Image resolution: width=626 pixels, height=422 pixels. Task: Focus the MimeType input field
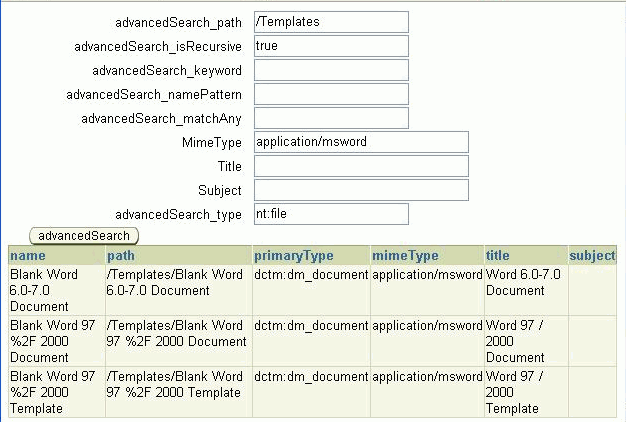[361, 142]
